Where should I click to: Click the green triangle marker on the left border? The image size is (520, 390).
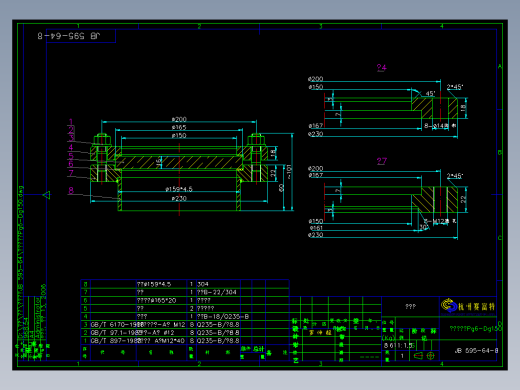coord(47,195)
